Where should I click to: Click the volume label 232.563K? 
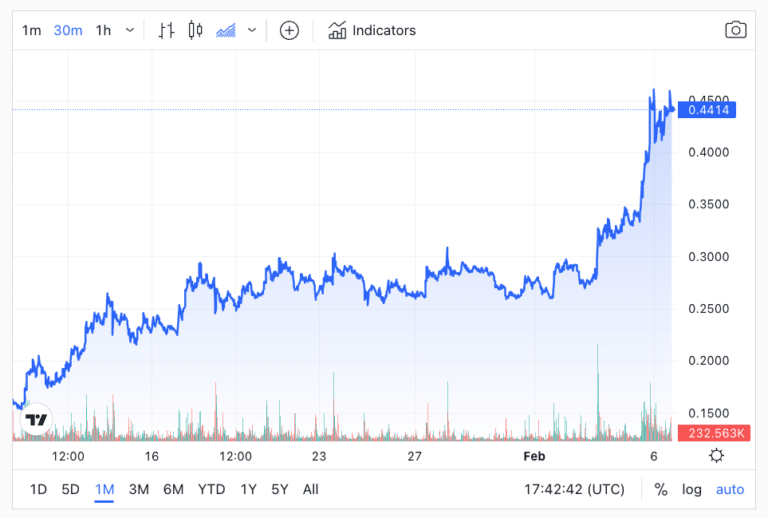click(x=714, y=433)
